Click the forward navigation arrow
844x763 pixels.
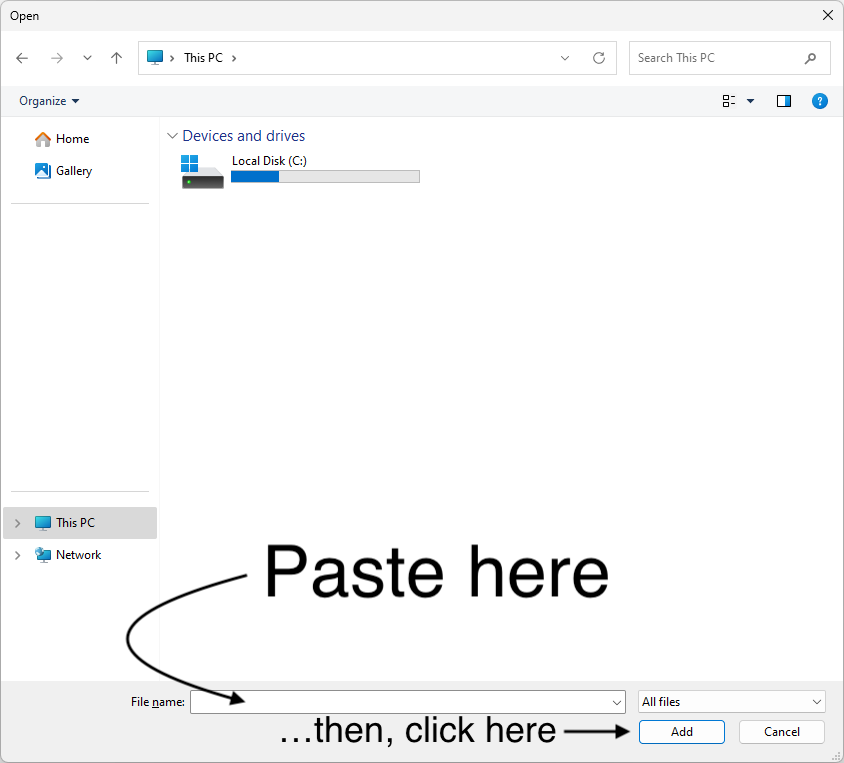click(x=57, y=58)
